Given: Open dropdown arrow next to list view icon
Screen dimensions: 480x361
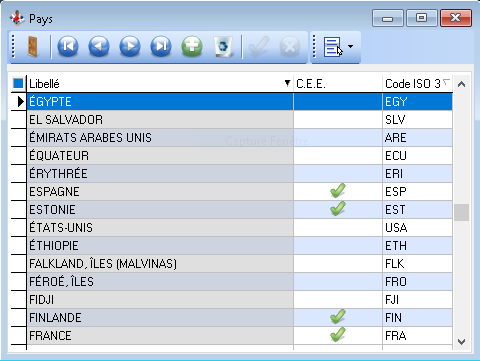Looking at the screenshot, I should point(351,47).
